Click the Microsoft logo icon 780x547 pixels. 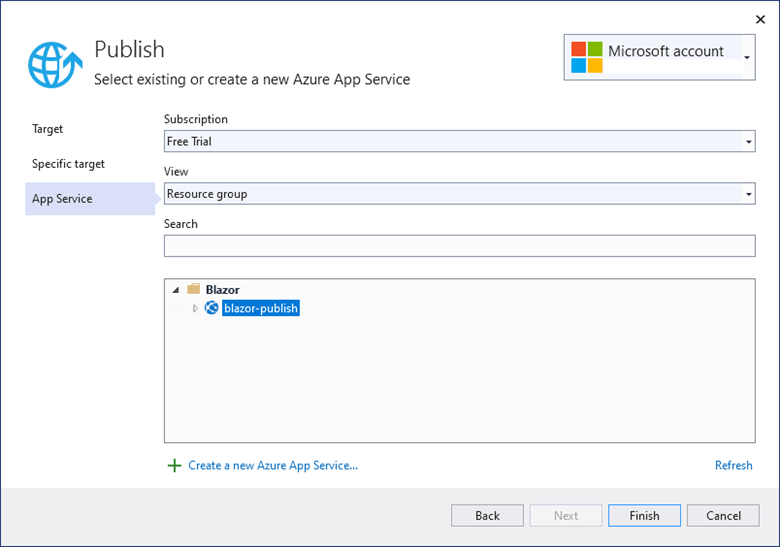click(x=586, y=57)
